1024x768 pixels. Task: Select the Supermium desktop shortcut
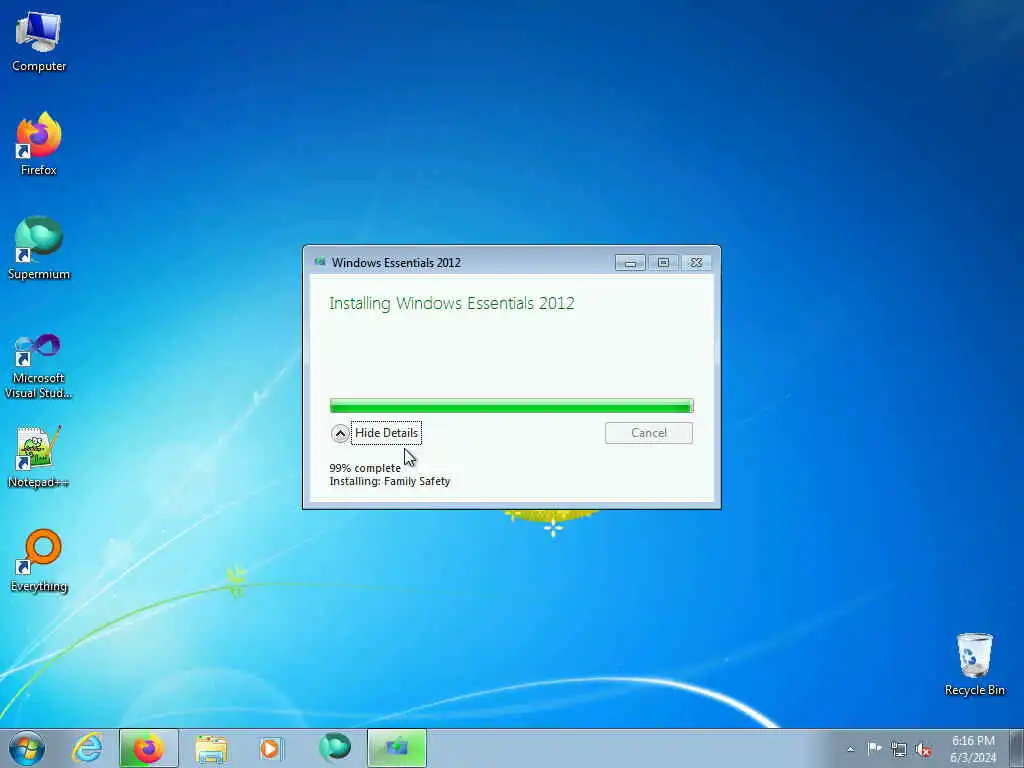(x=39, y=248)
